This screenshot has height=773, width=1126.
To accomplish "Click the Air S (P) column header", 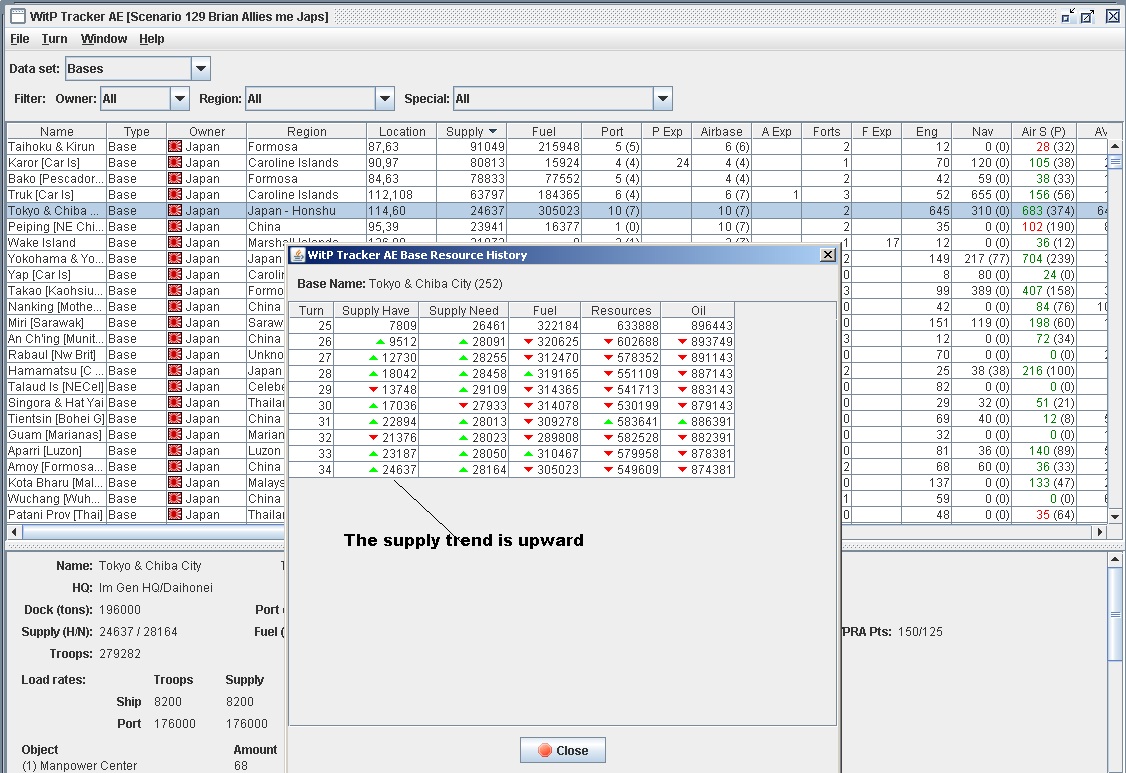I will tap(1043, 131).
